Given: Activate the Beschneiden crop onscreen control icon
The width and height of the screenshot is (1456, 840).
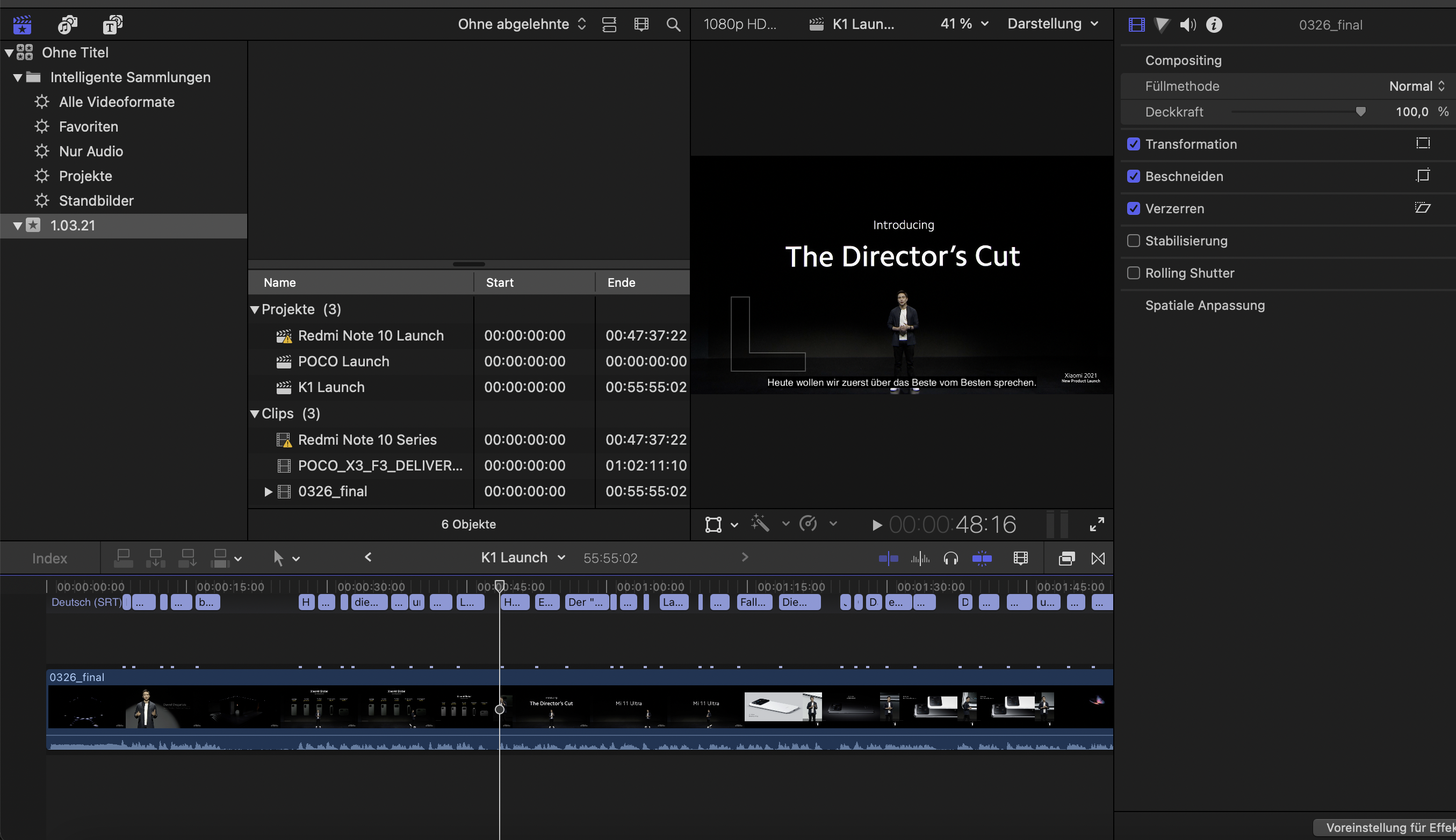Looking at the screenshot, I should (x=1423, y=176).
